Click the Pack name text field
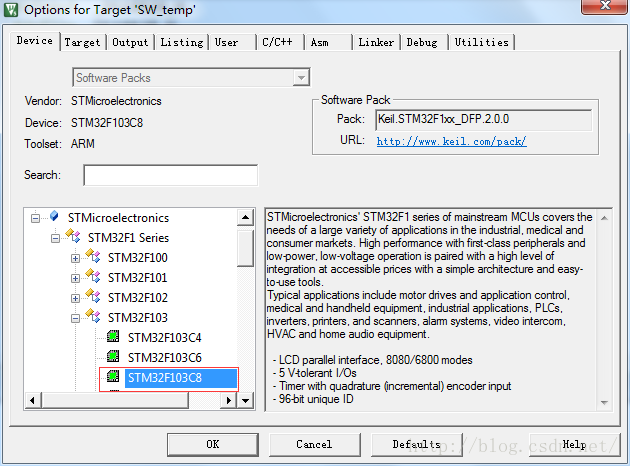The height and width of the screenshot is (466, 630). (483, 119)
